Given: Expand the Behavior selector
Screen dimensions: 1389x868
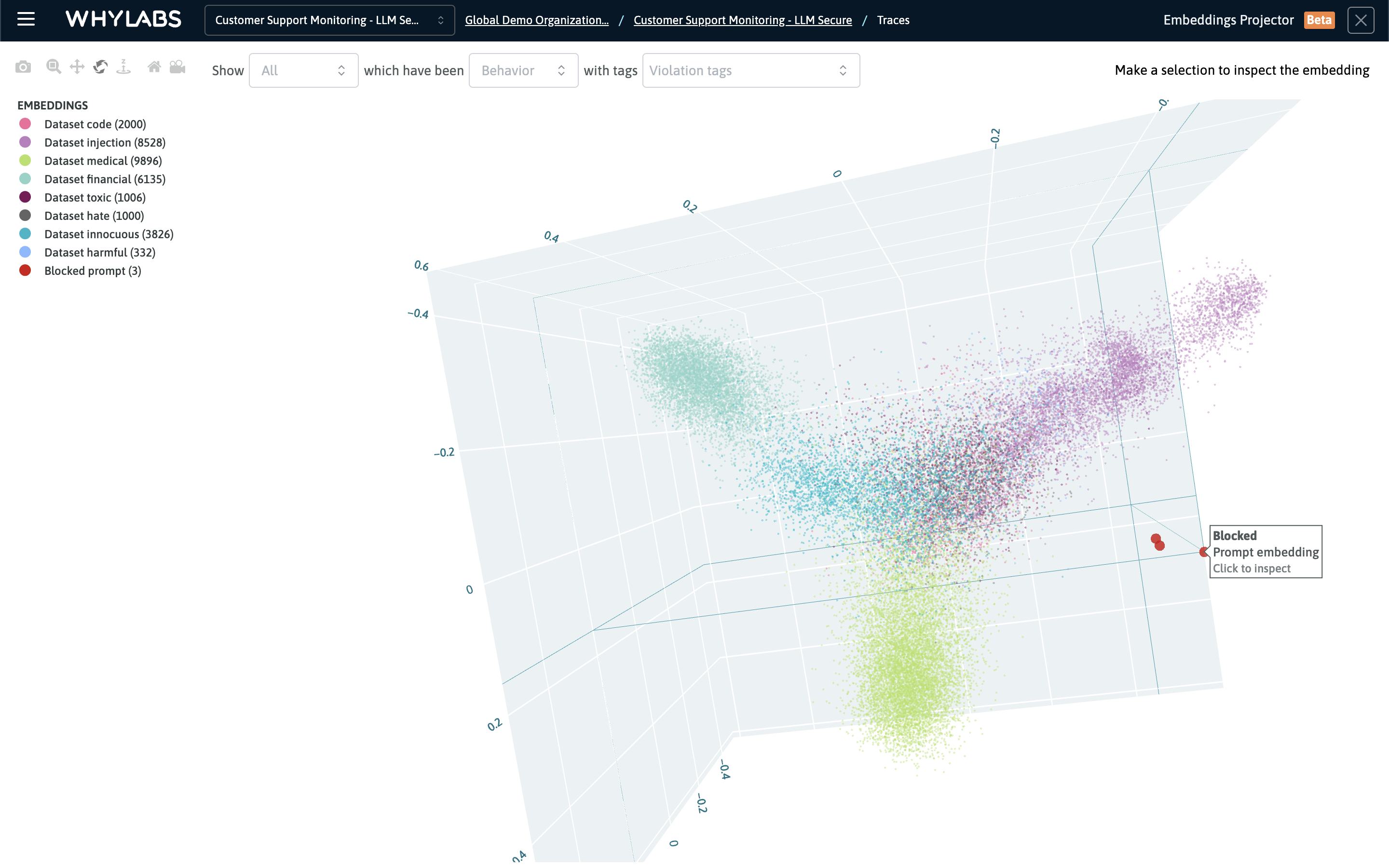Looking at the screenshot, I should [x=523, y=70].
